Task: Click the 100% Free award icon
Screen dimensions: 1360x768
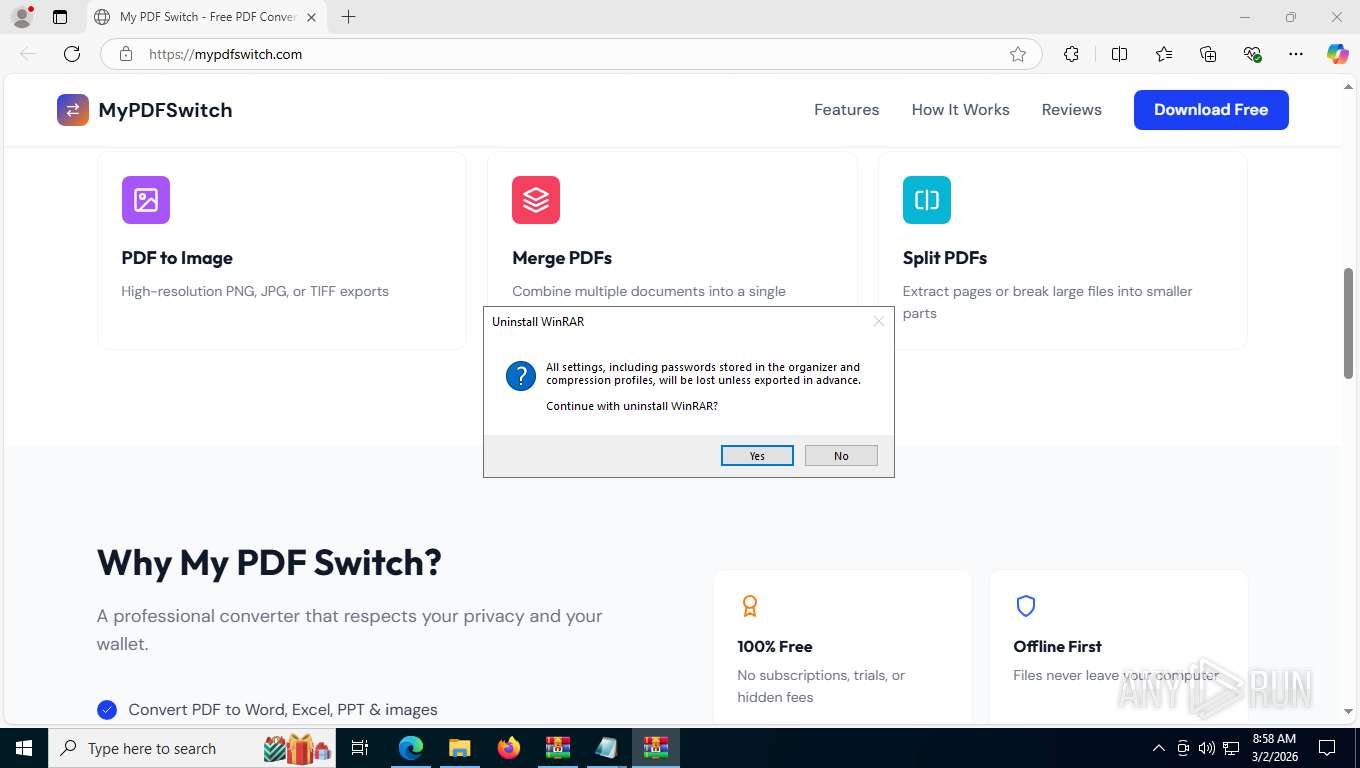Action: [x=749, y=606]
